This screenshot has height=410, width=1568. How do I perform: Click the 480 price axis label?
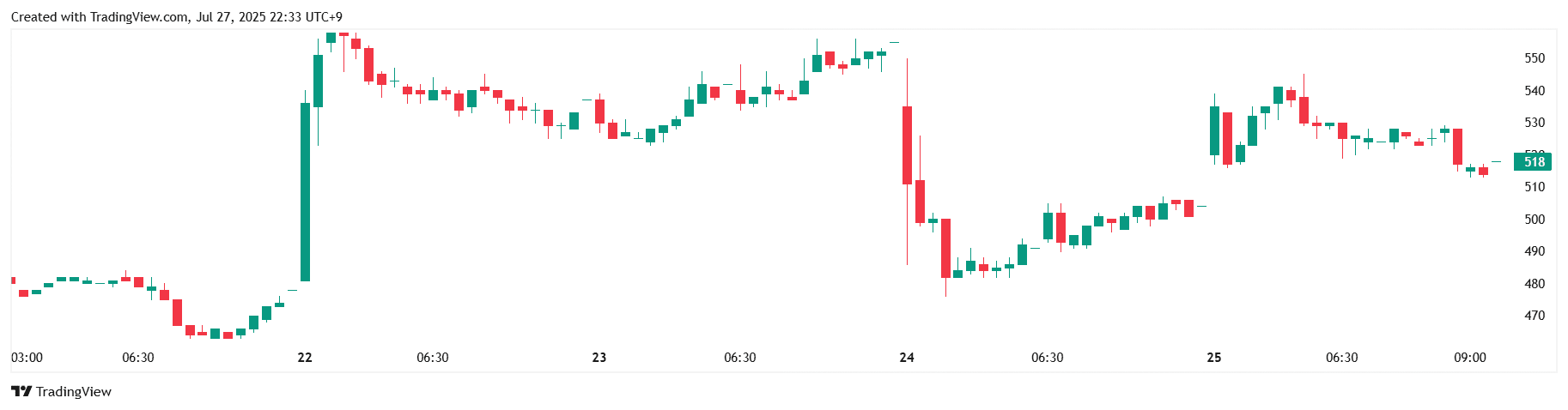(1535, 284)
